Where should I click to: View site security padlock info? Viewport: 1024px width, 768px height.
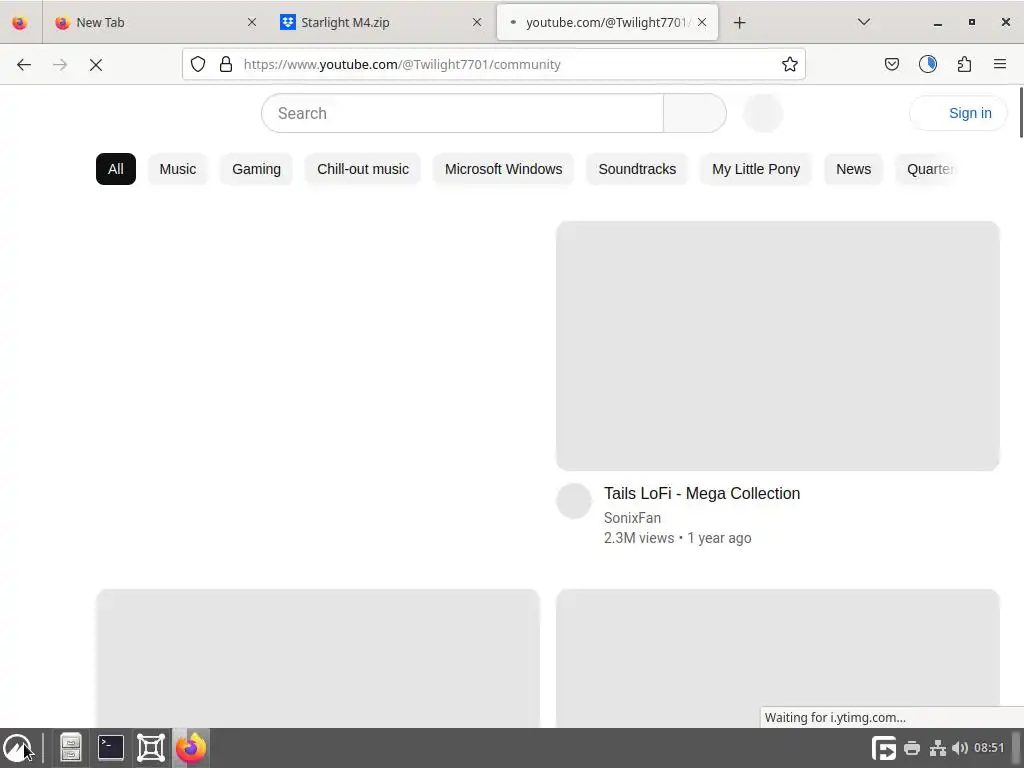(x=226, y=64)
